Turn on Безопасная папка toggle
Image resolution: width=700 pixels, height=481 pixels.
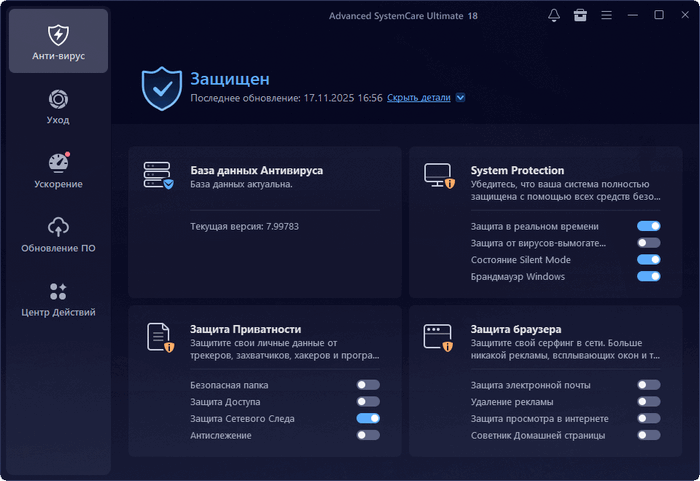[368, 385]
